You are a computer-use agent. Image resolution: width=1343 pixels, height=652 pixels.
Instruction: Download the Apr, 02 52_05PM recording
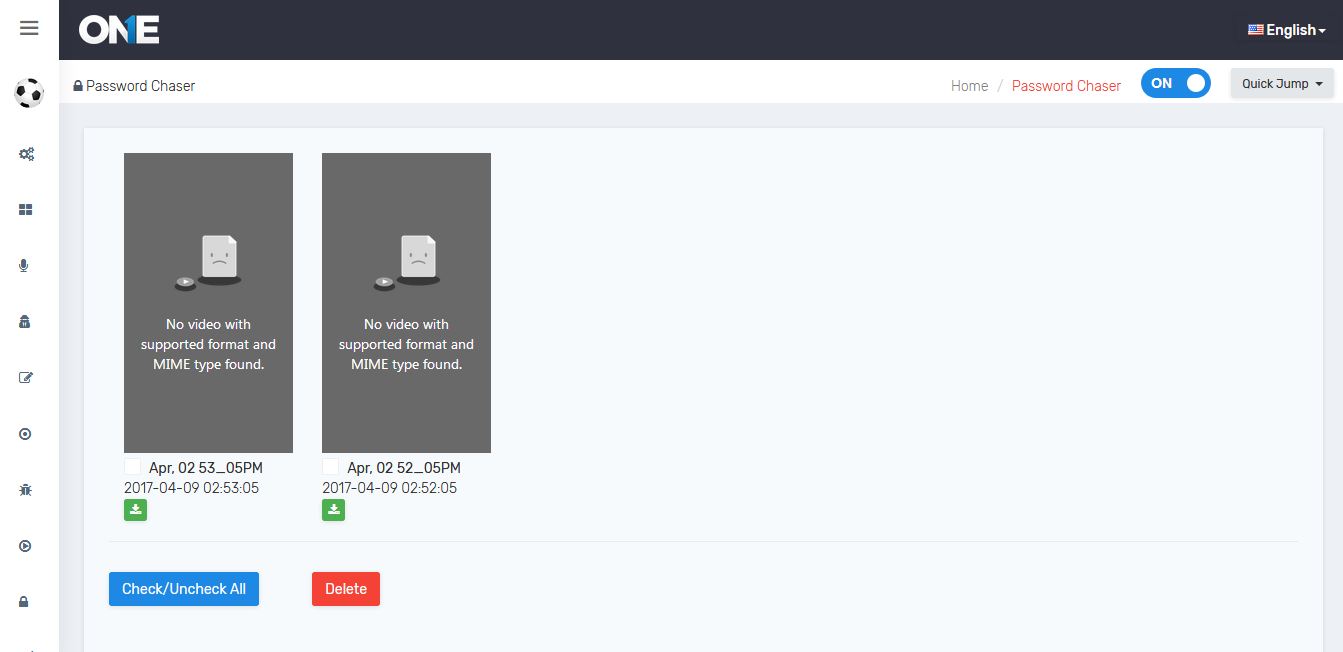click(333, 511)
